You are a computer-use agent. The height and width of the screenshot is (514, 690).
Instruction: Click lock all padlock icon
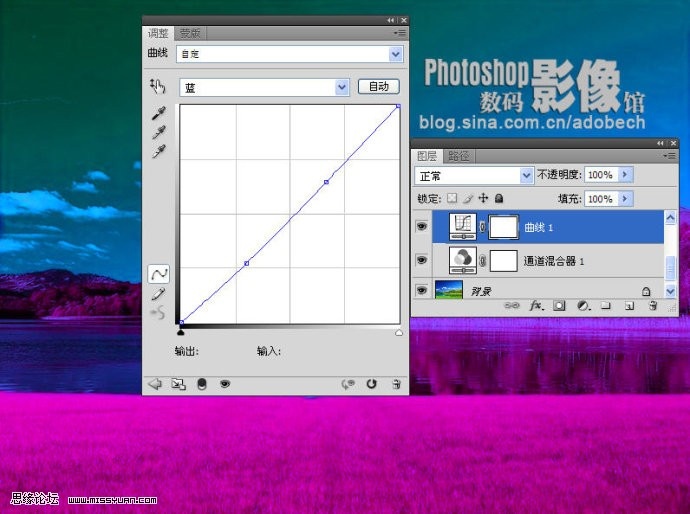click(499, 198)
